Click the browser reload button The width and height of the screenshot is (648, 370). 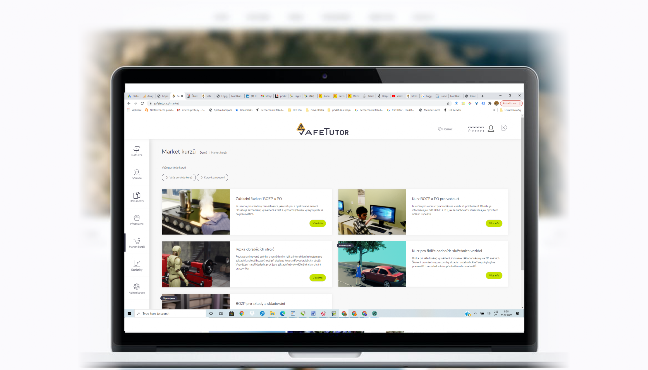(142, 103)
